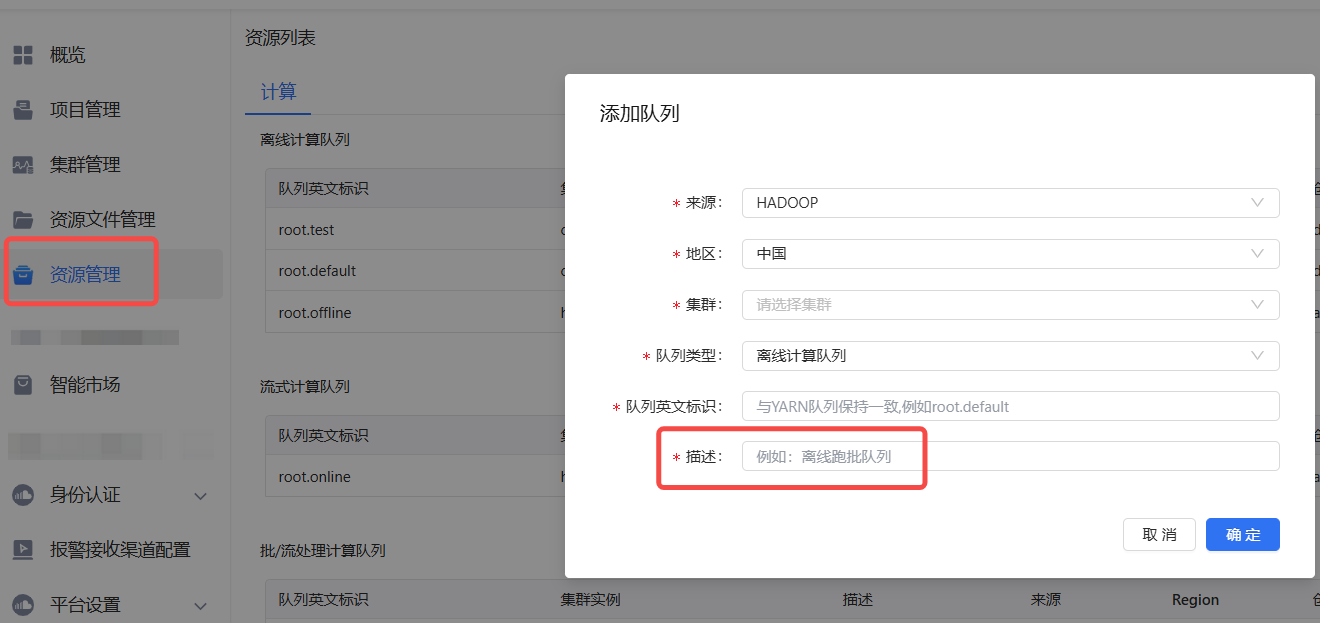Click the root.online table cell

pos(314,477)
